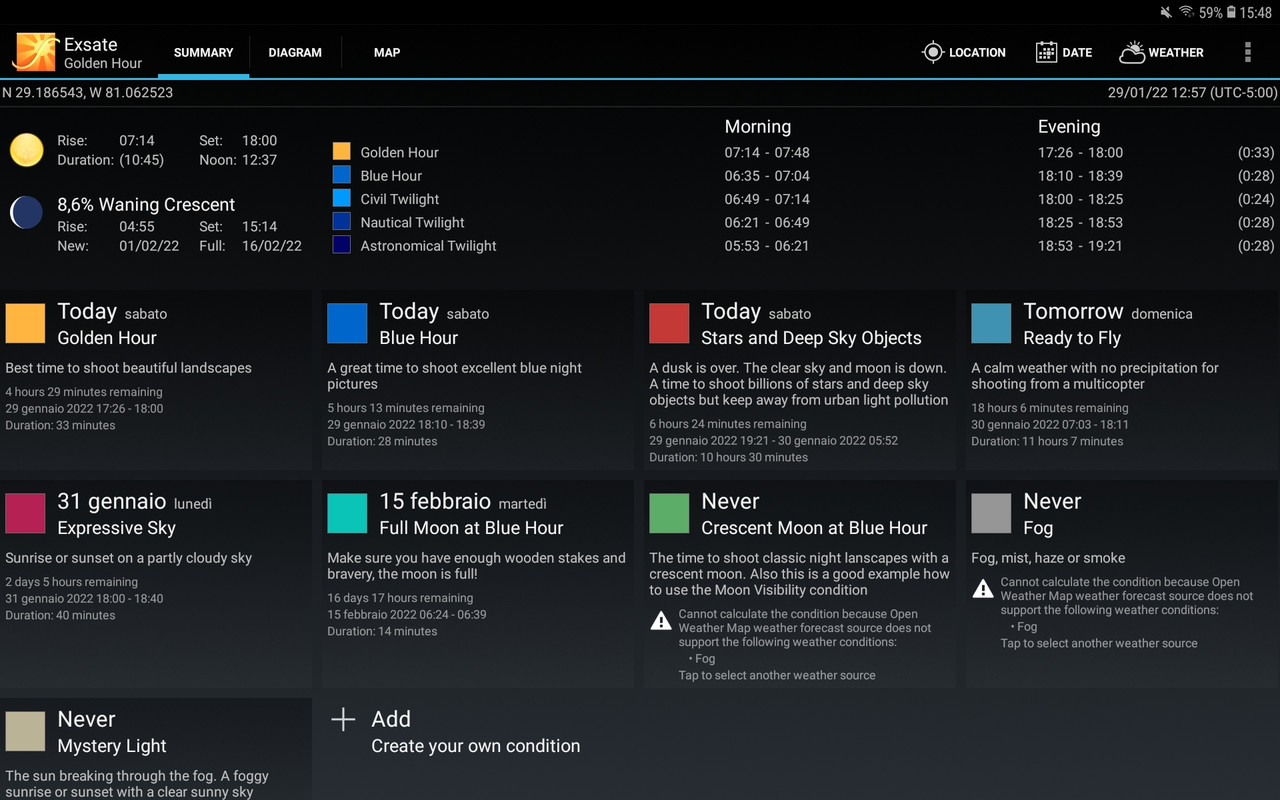Screen dimensions: 1280x800
Task: Click the date stamp 29/01/22 12:57 (UTC-5:00)
Action: pos(1192,92)
